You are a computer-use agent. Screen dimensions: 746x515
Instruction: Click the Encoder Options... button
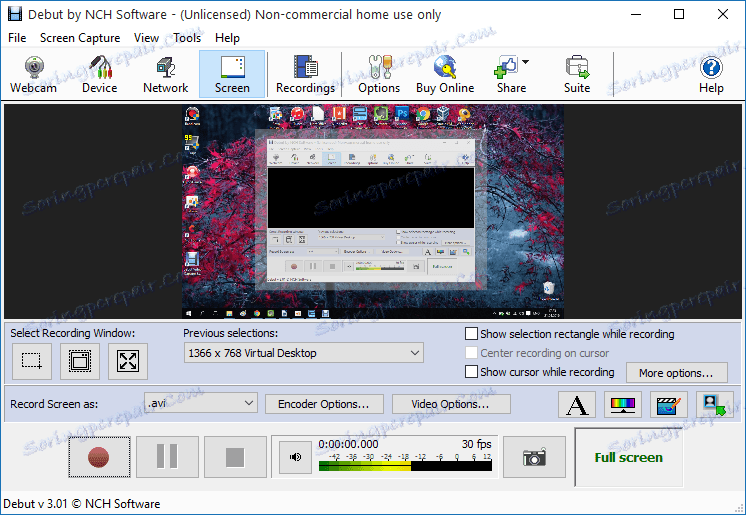324,404
